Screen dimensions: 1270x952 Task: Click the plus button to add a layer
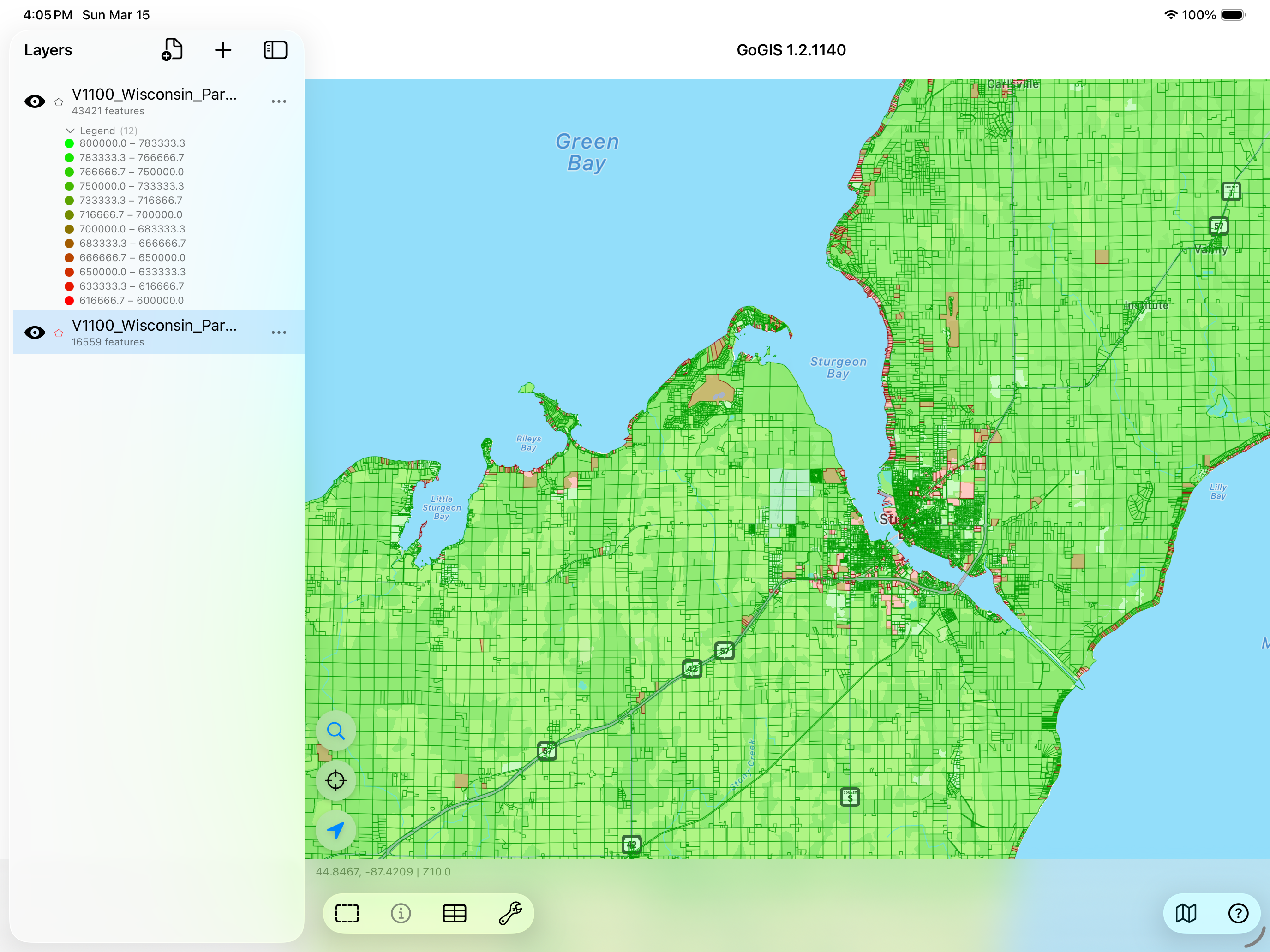[223, 49]
